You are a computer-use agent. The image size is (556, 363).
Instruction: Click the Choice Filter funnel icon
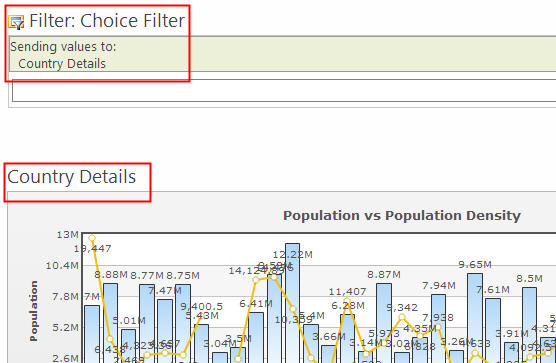coord(16,22)
